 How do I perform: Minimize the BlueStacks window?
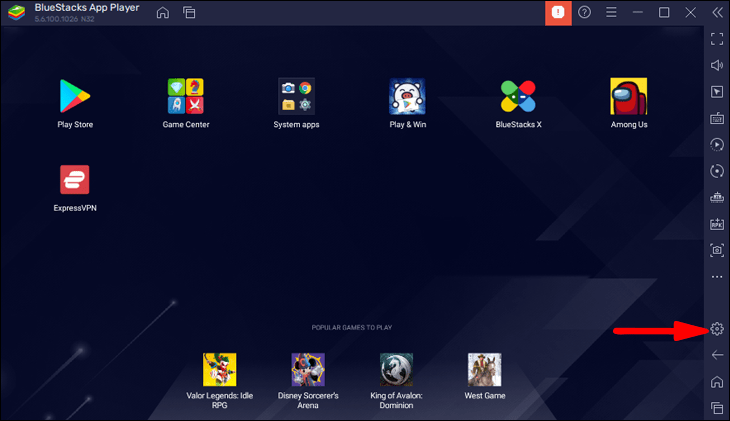(638, 12)
